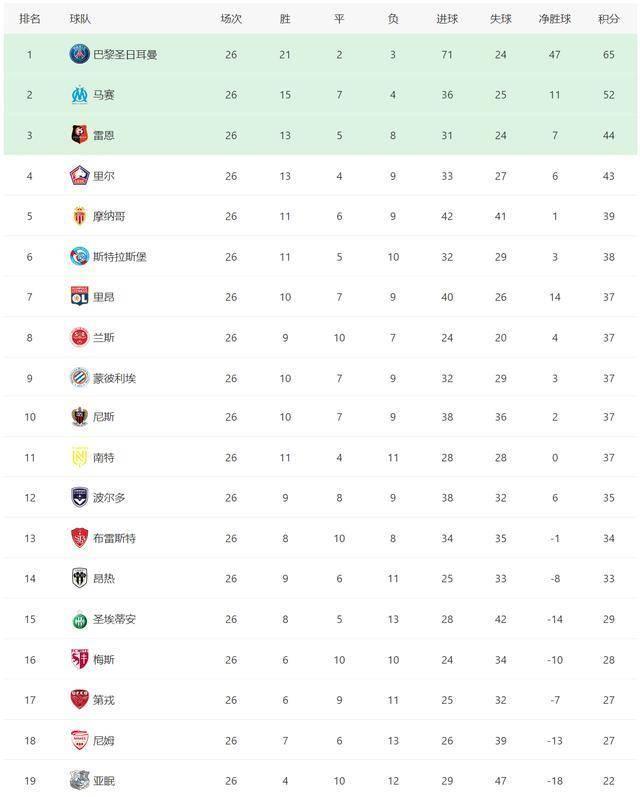Open the Reims club crest
Image resolution: width=640 pixels, height=797 pixels.
[x=79, y=338]
